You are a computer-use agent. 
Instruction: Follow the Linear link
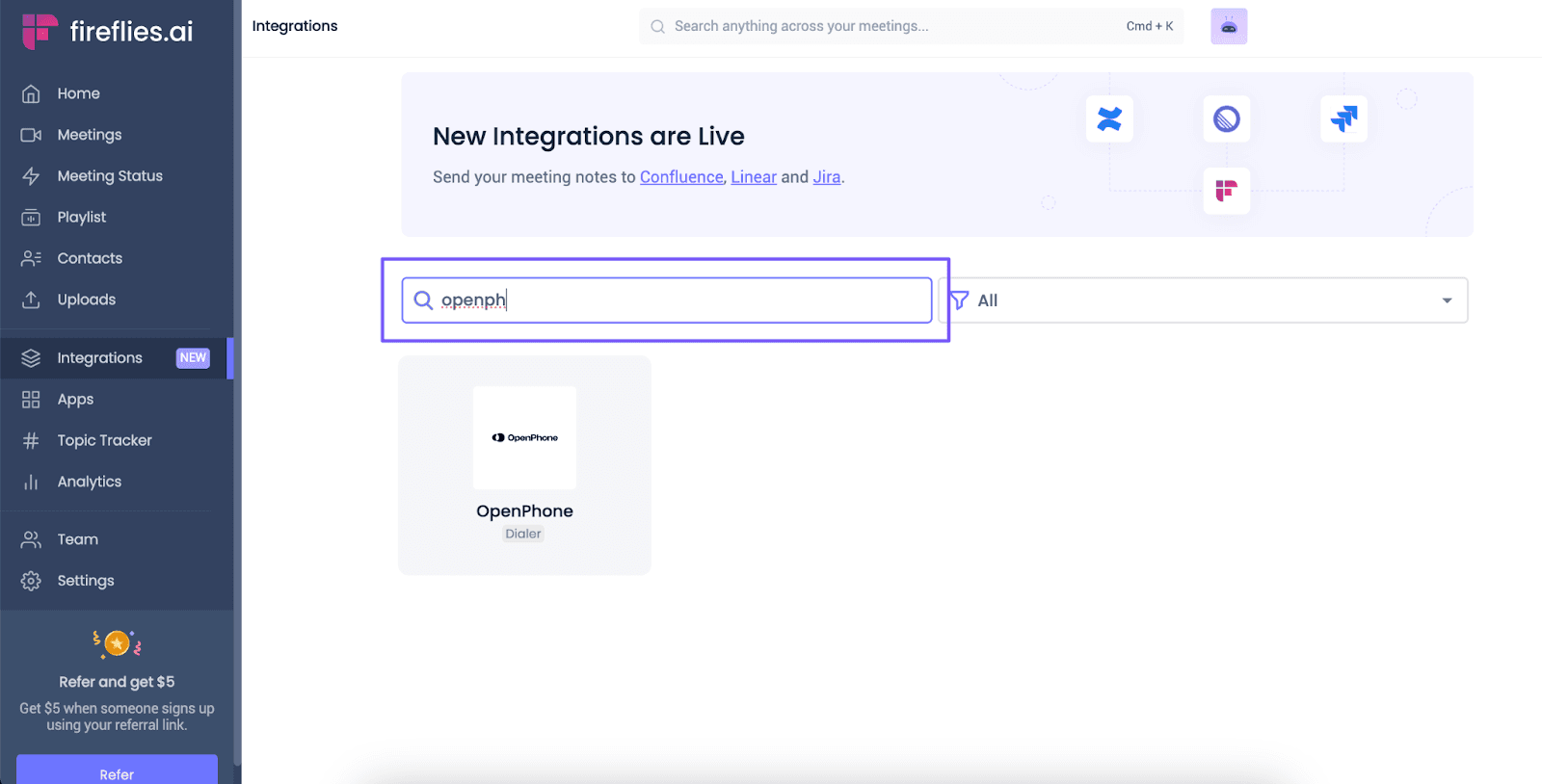point(754,177)
